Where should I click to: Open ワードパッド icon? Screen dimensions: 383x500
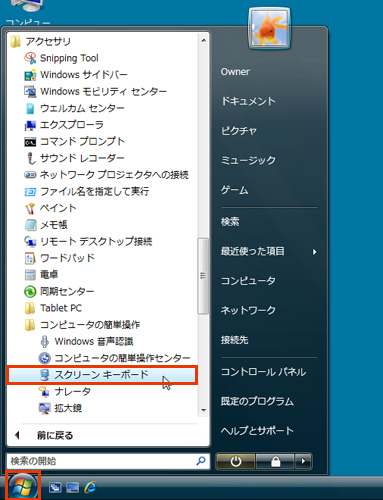(30, 258)
